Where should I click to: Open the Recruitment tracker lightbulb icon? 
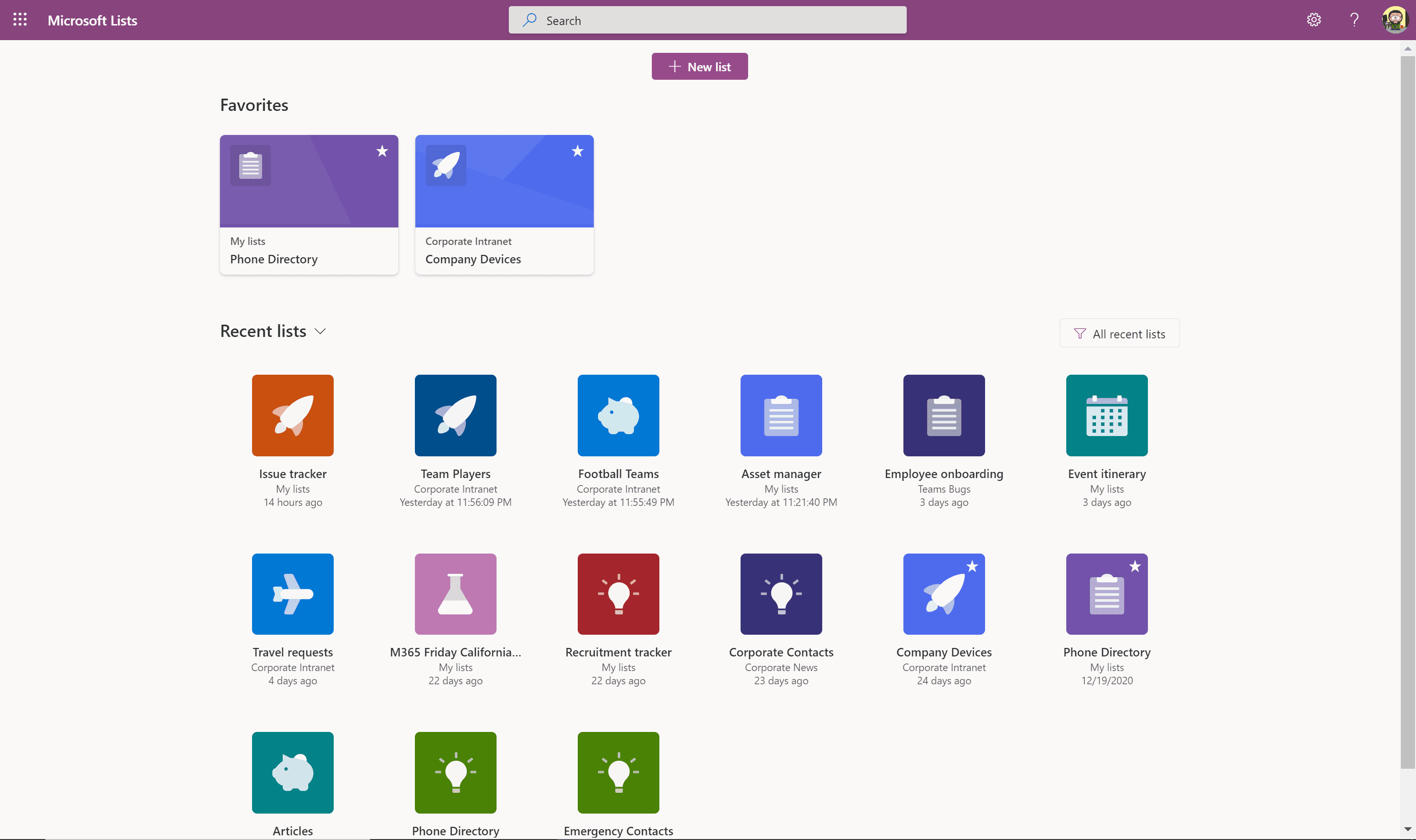pos(618,594)
